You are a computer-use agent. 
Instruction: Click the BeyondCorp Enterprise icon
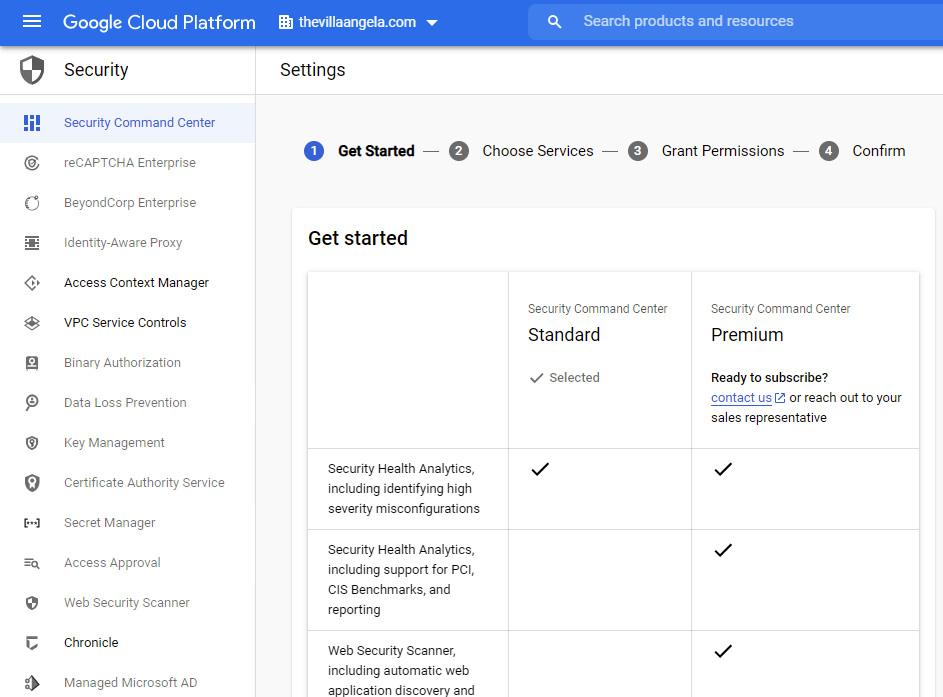[32, 203]
